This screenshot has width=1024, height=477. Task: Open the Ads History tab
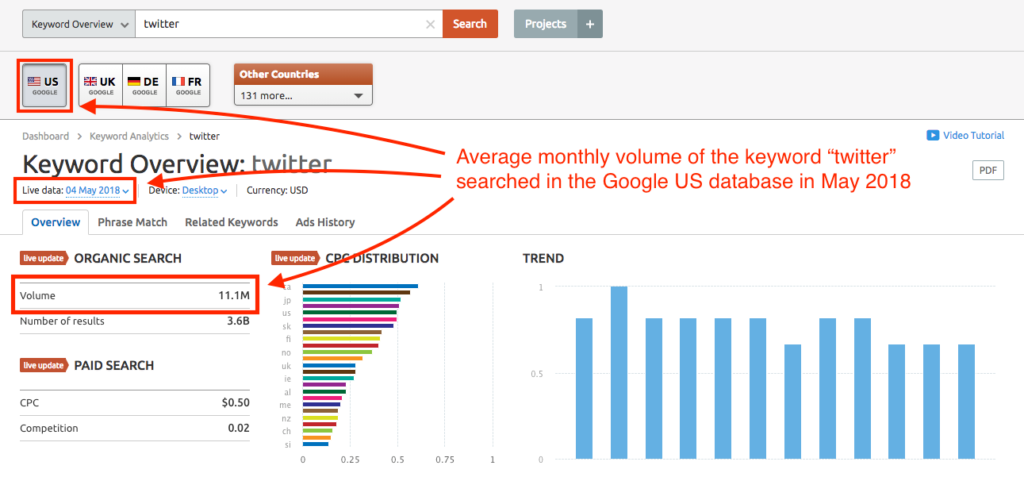pos(325,222)
